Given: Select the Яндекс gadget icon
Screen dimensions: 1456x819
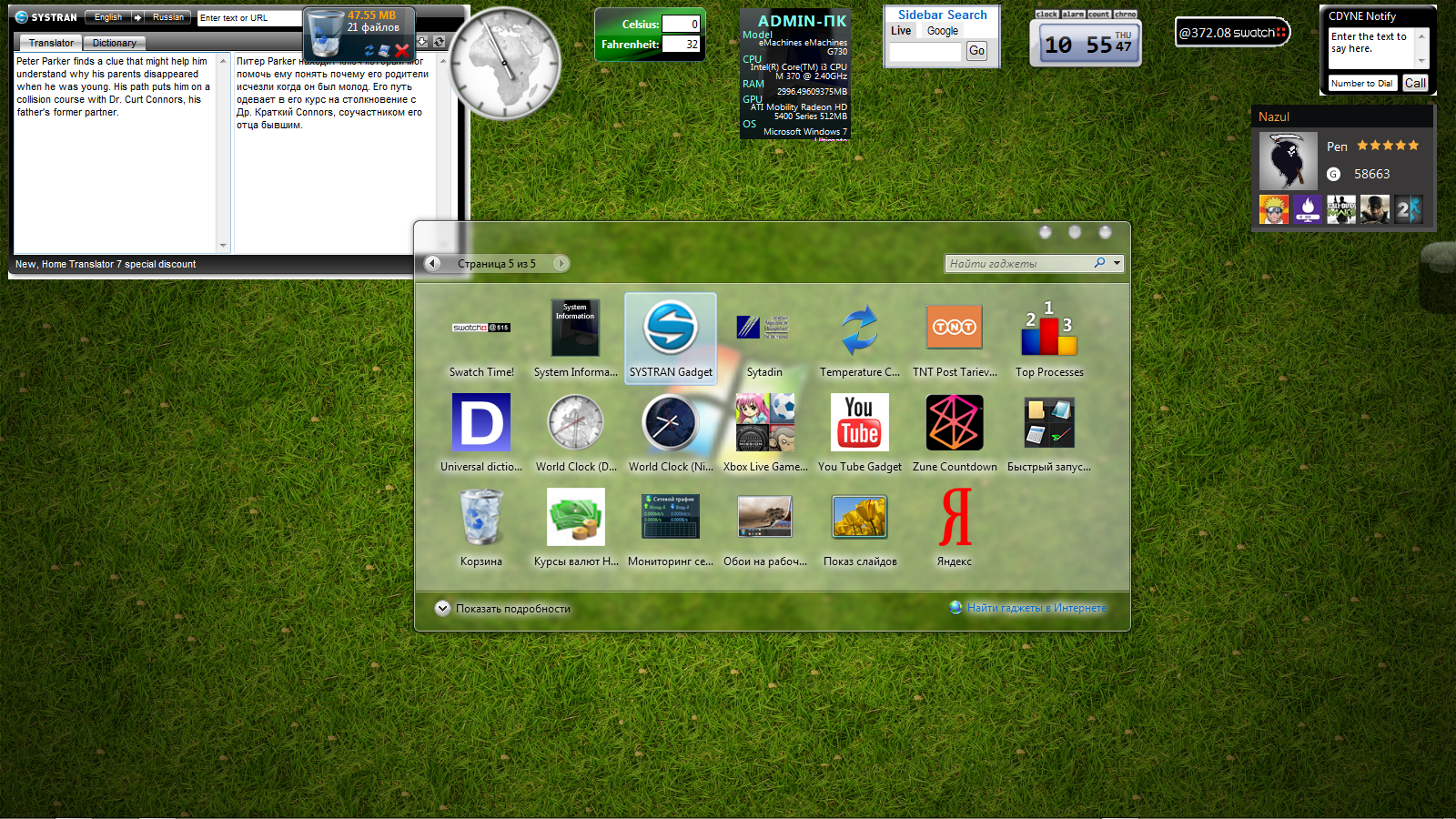Looking at the screenshot, I should click(x=955, y=517).
